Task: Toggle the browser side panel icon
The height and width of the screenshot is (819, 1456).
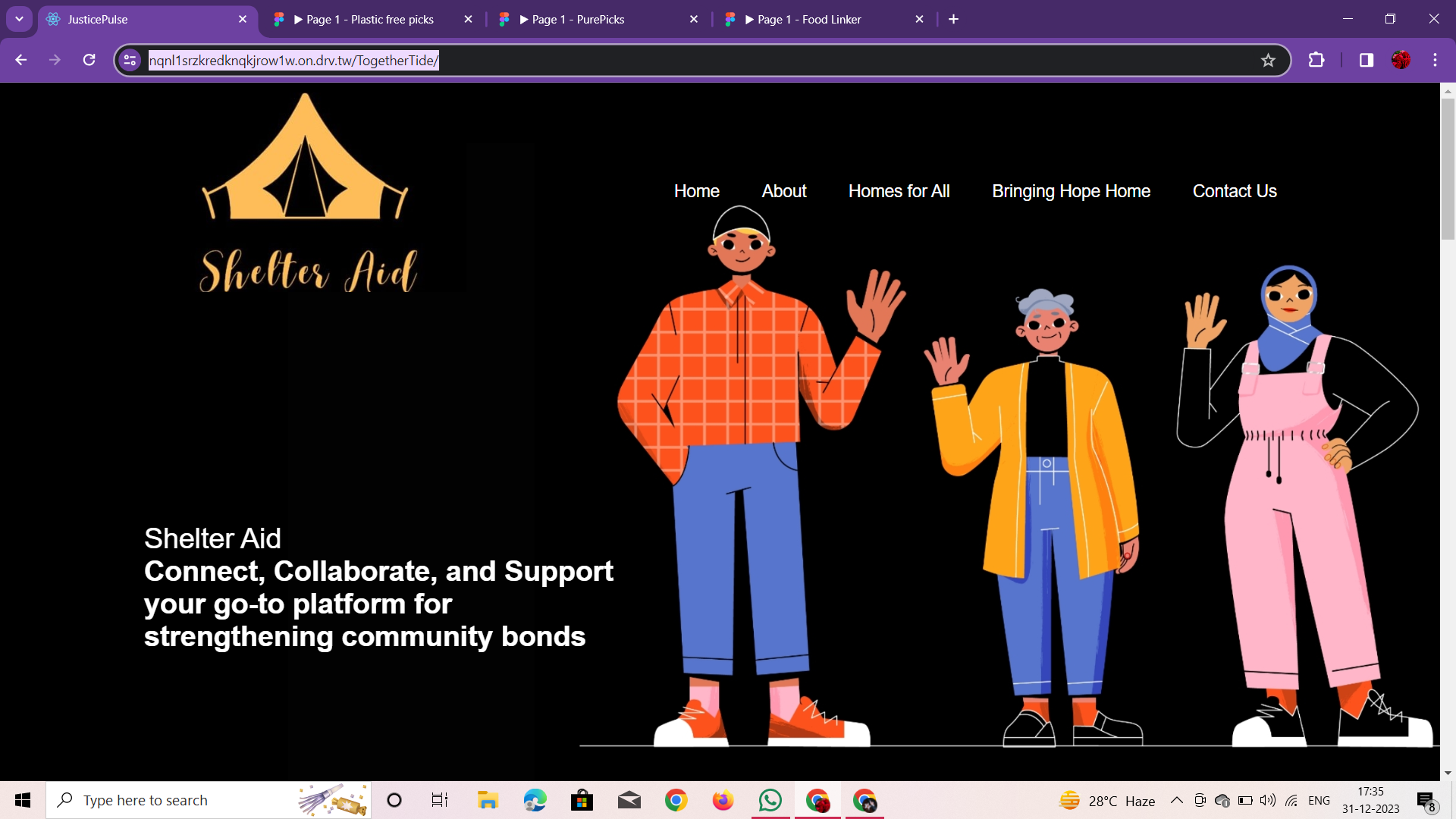Action: point(1366,60)
